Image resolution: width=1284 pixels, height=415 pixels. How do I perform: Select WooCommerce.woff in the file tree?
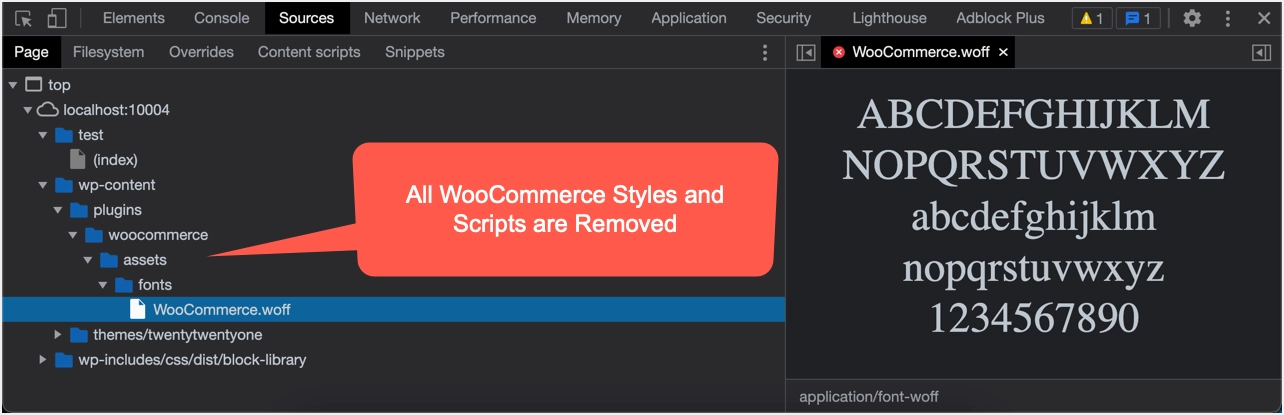point(393,310)
